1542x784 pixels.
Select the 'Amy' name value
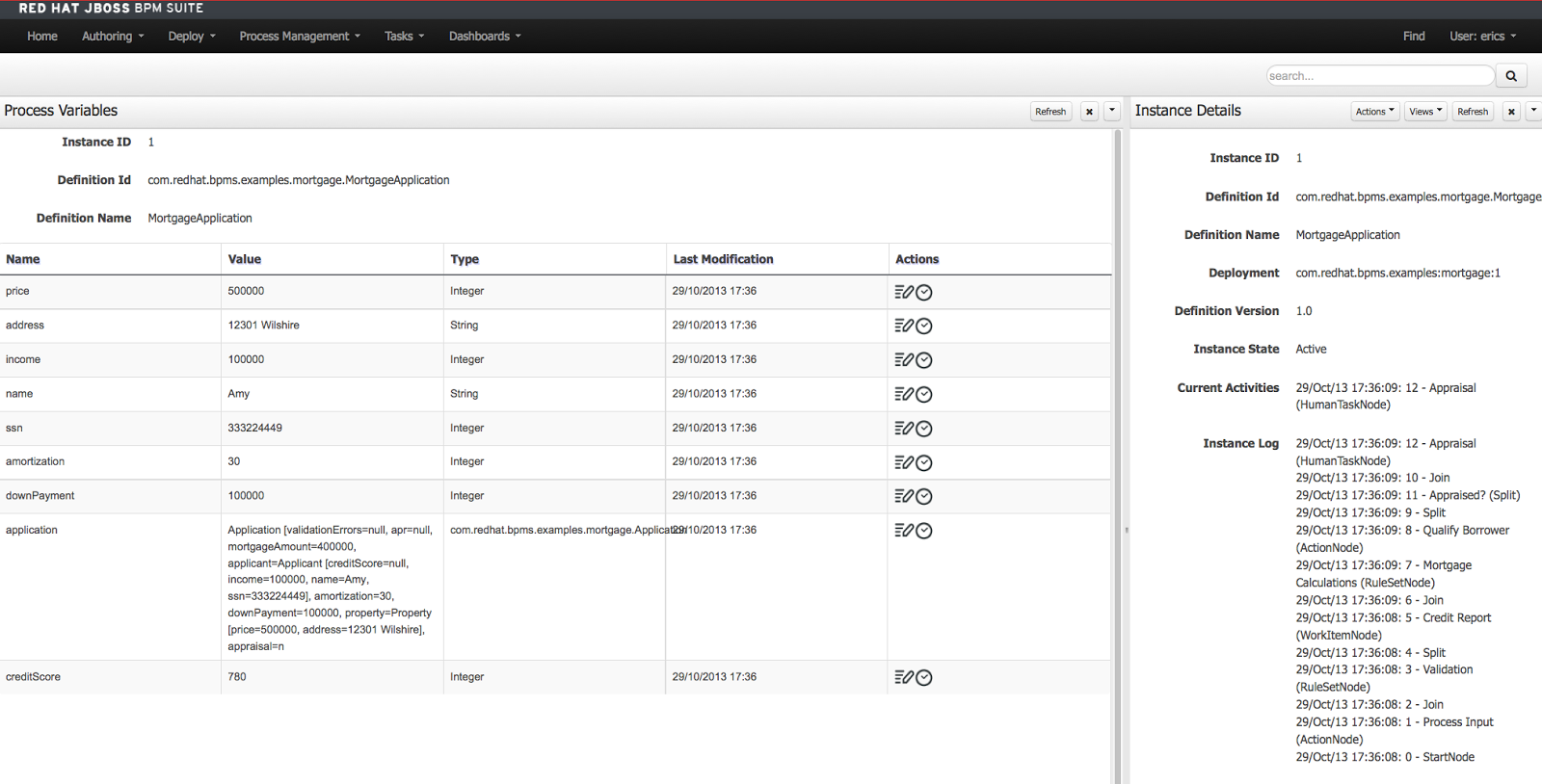point(238,394)
